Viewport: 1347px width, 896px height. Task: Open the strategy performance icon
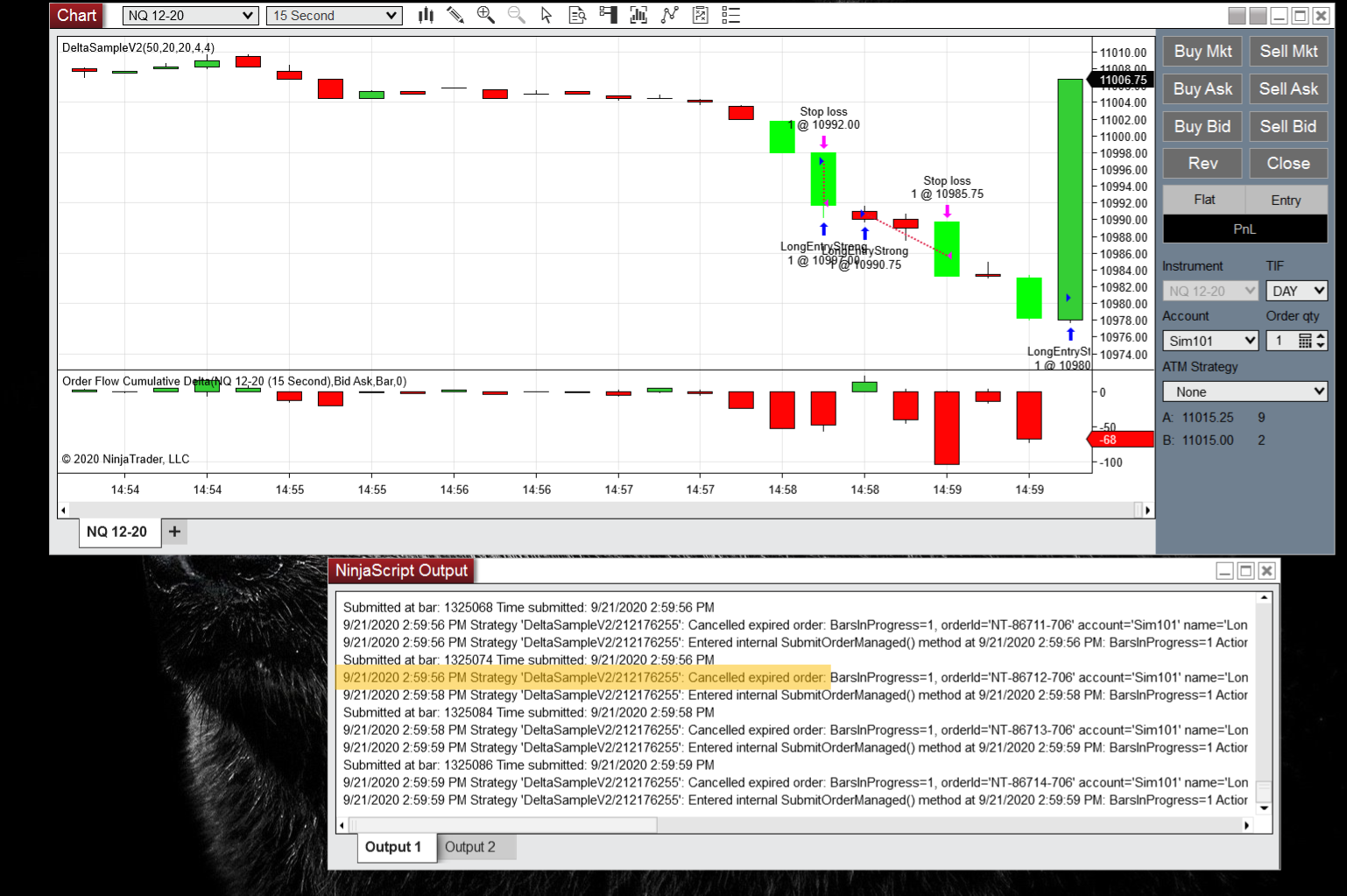pyautogui.click(x=700, y=15)
